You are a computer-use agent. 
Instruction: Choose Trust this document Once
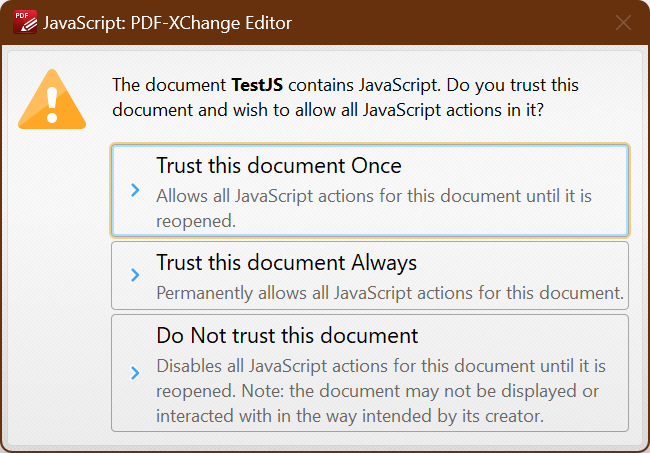(278, 166)
